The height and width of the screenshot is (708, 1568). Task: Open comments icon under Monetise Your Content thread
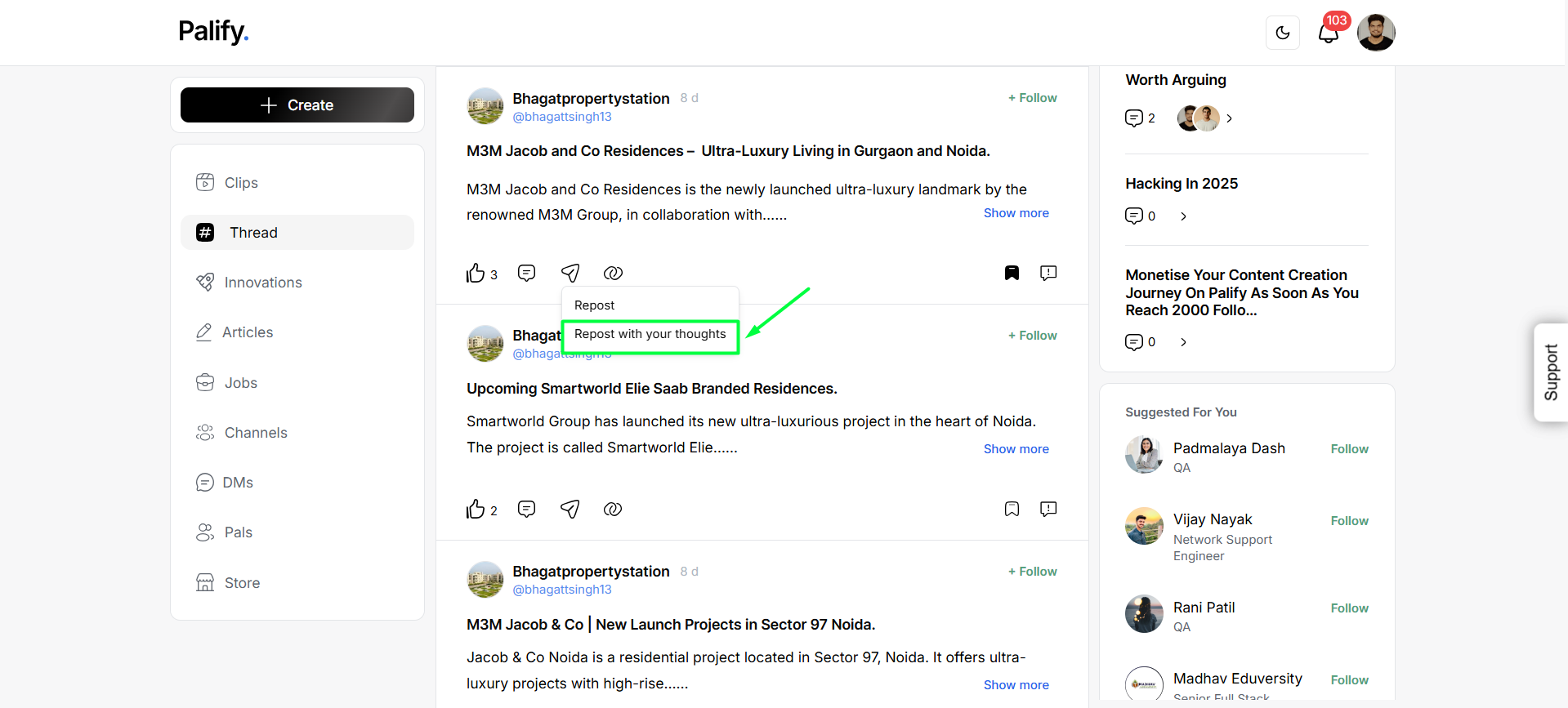pos(1134,342)
